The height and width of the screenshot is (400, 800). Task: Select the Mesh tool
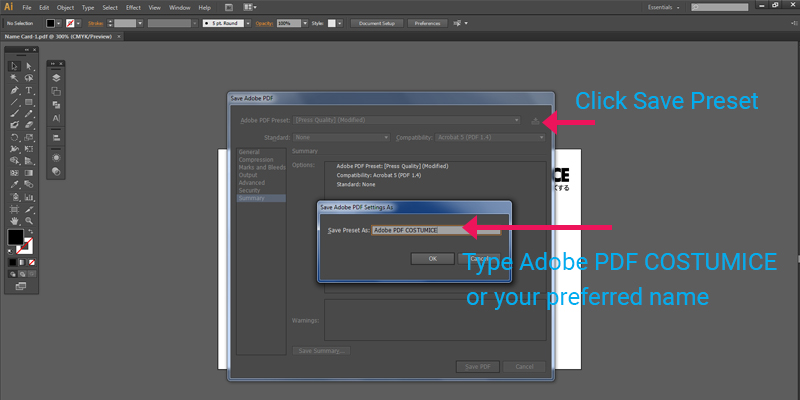[x=14, y=173]
